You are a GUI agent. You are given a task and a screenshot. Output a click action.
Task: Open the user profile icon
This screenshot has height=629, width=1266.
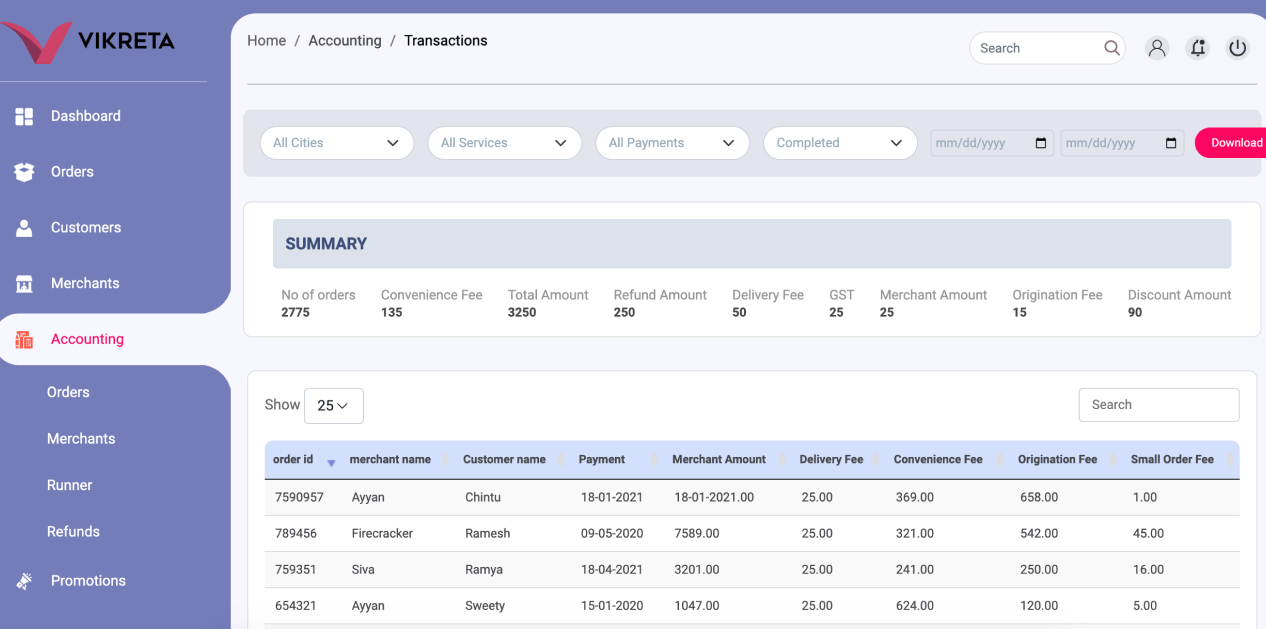point(1157,48)
